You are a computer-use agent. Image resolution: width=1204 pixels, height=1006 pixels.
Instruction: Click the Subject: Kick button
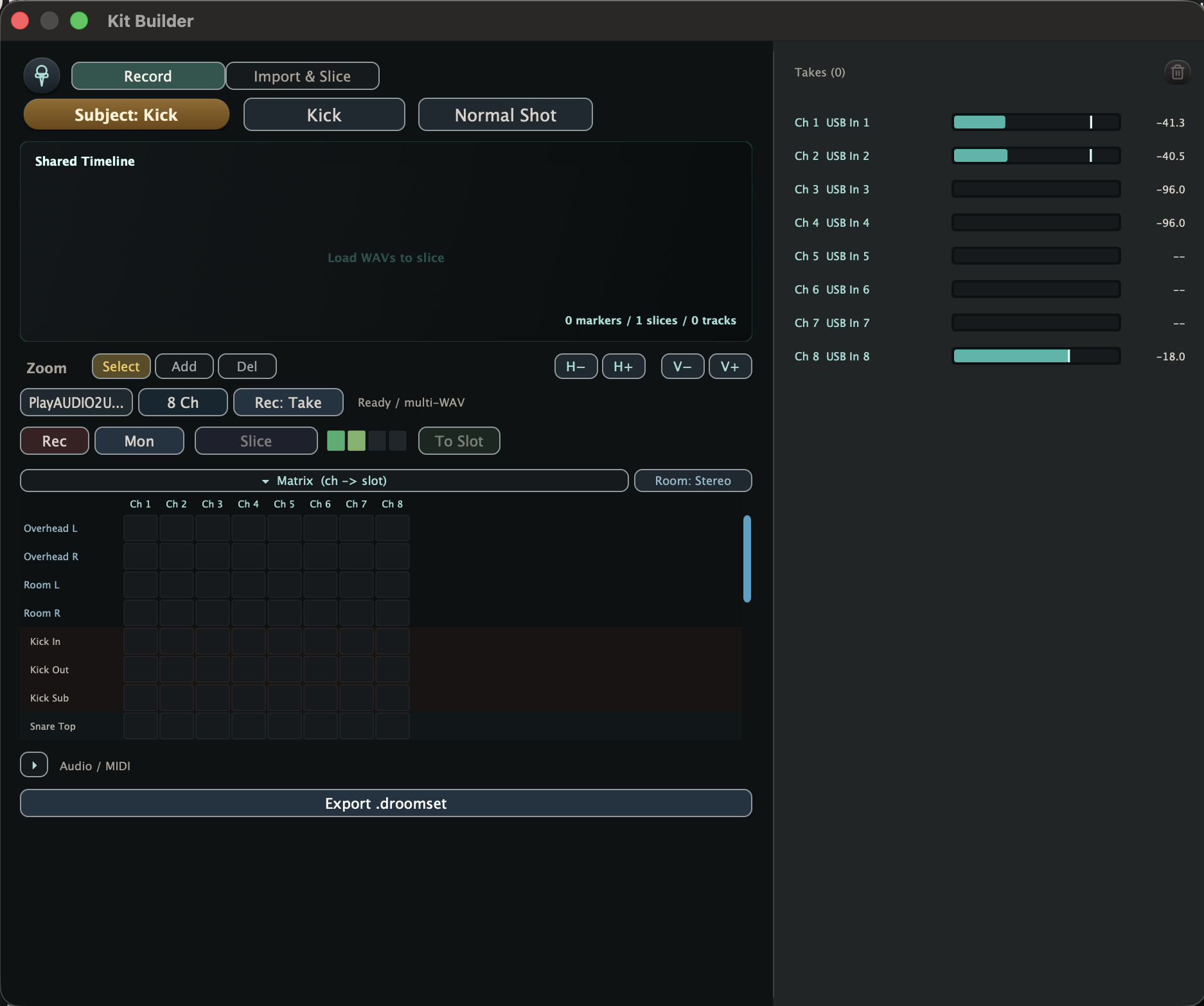[126, 115]
